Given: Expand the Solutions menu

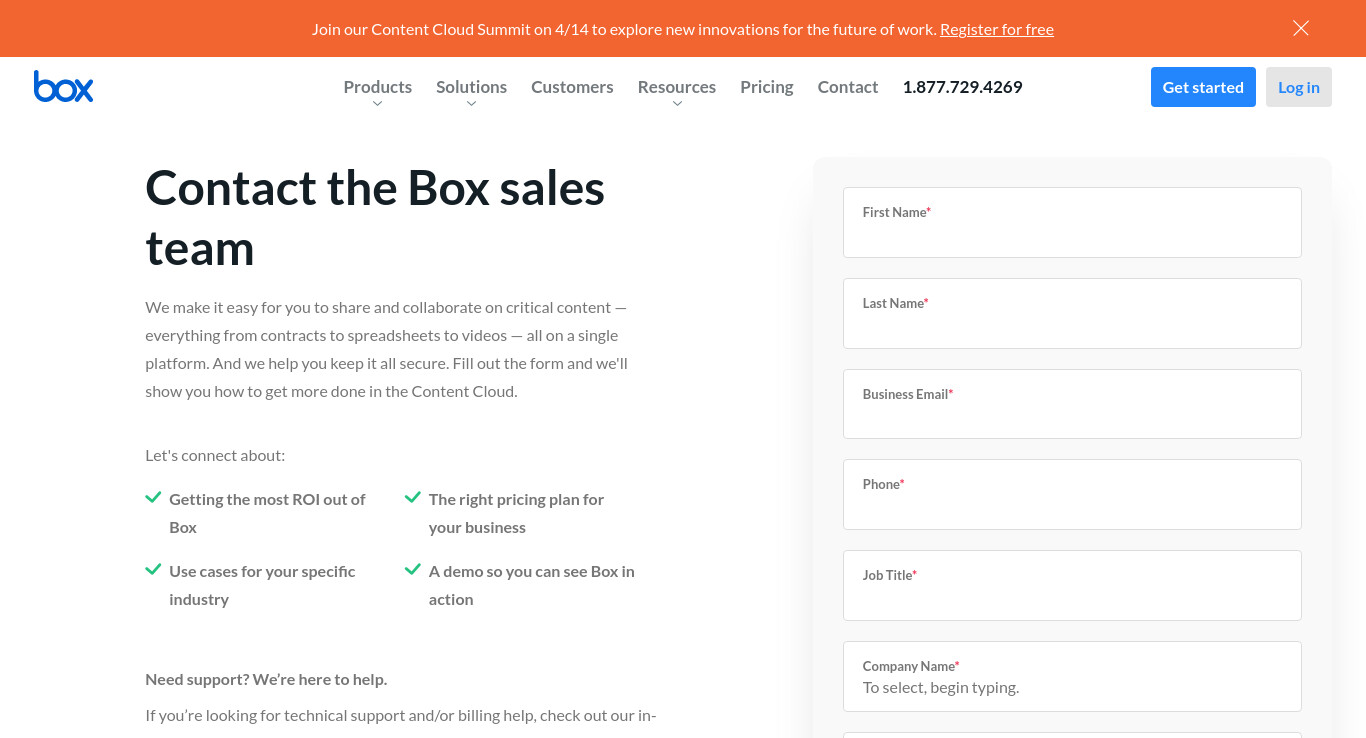Looking at the screenshot, I should 471,87.
